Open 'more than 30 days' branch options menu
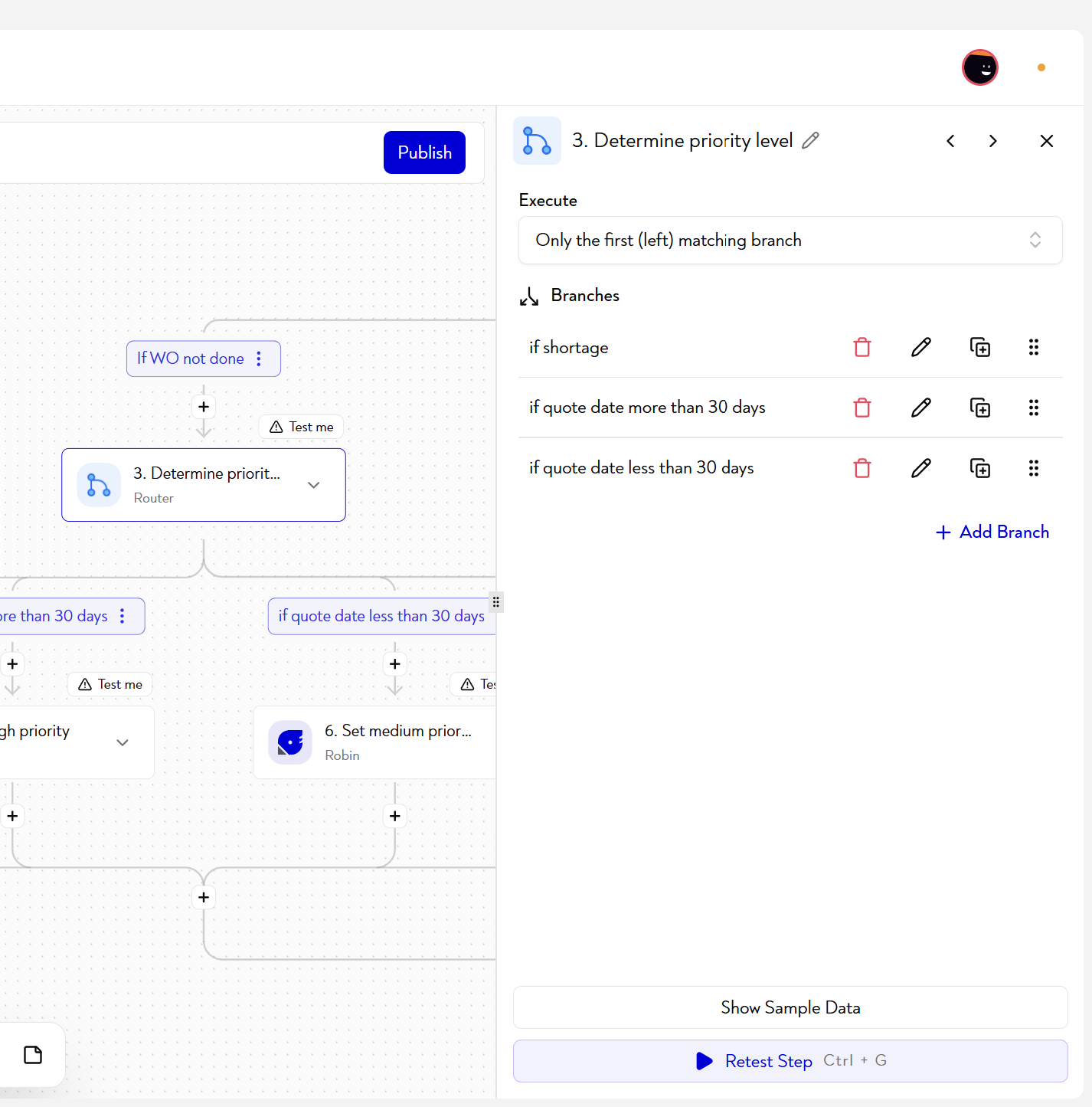Screen dimensions: 1092x1107 click(123, 616)
